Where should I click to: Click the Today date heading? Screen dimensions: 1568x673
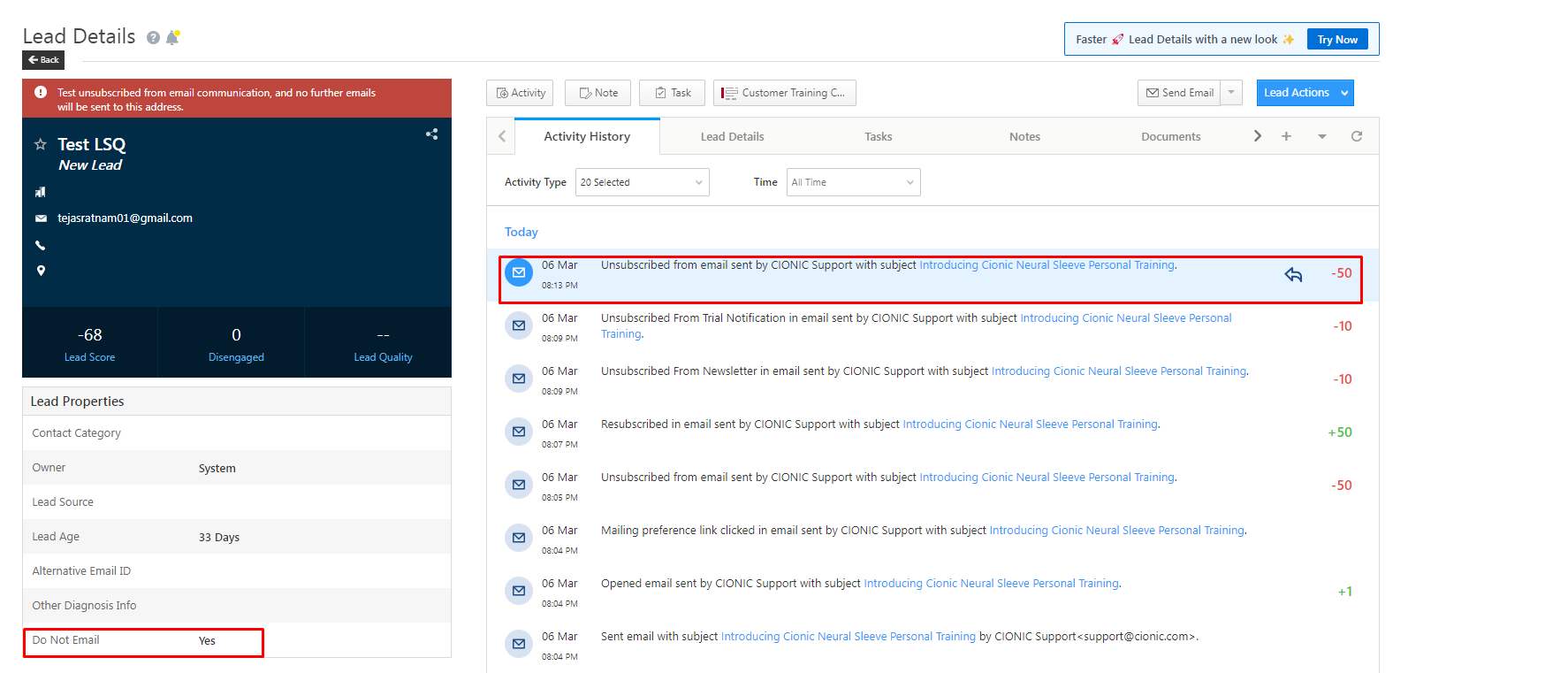tap(521, 232)
